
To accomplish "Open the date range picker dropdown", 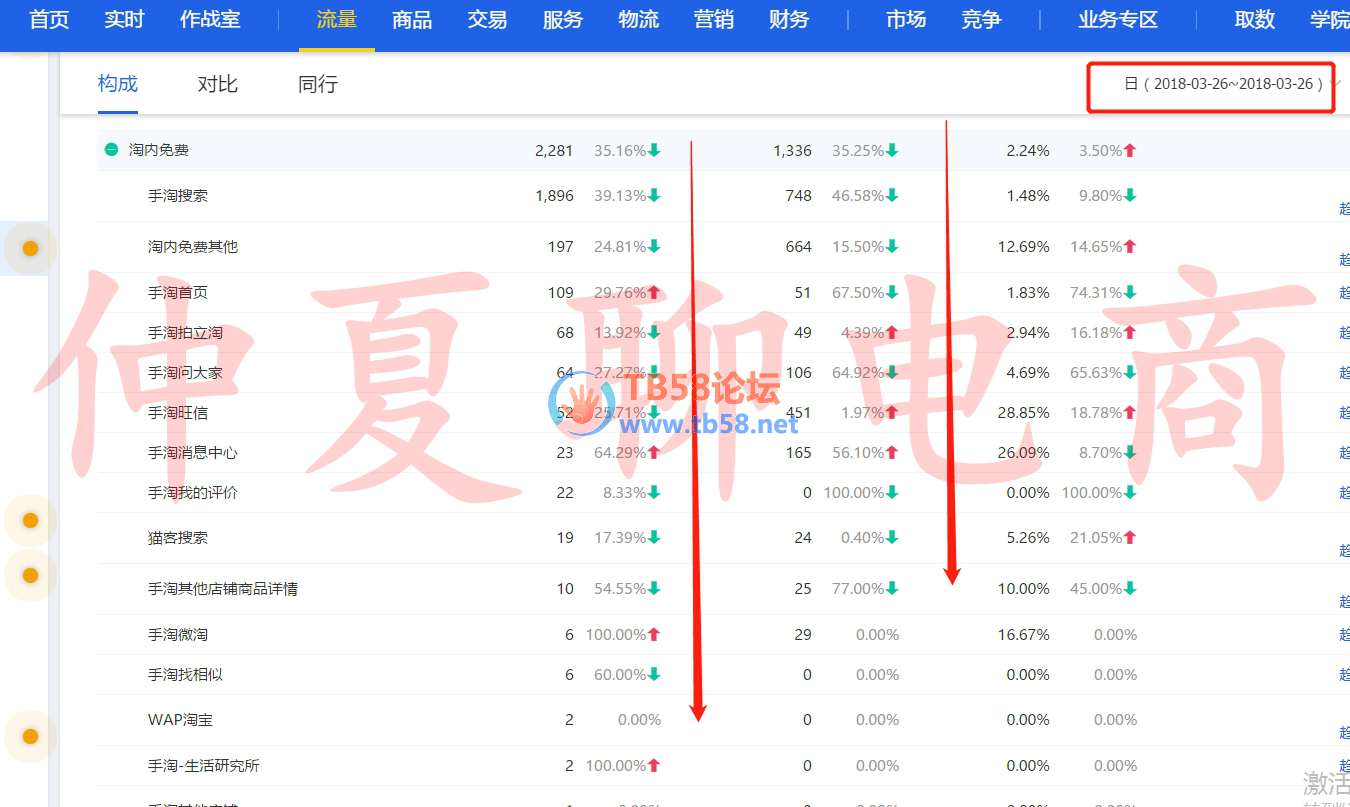I will (x=1229, y=84).
